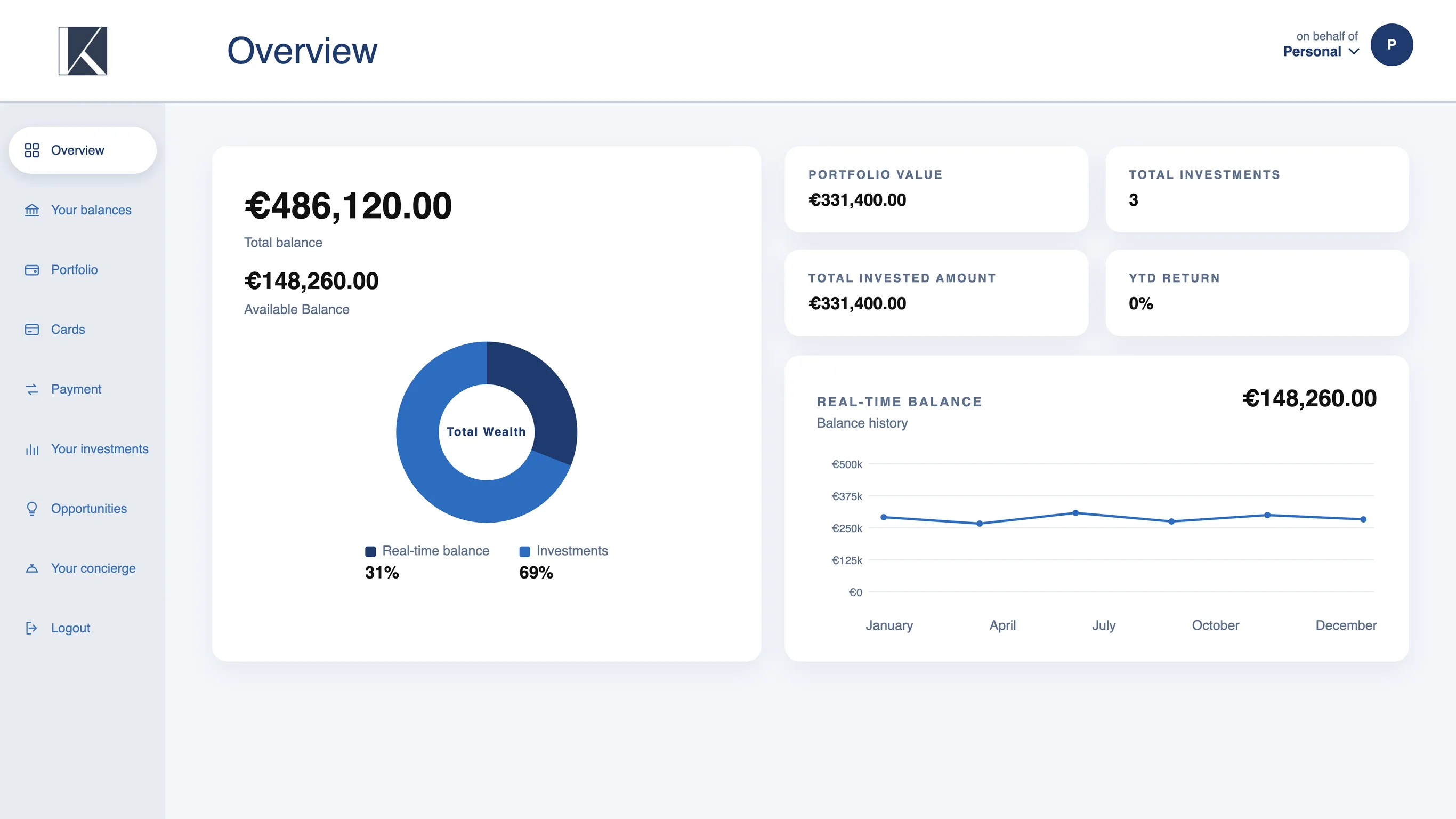Click the bell service icon beside Your concierge
The width and height of the screenshot is (1456, 819).
(31, 568)
